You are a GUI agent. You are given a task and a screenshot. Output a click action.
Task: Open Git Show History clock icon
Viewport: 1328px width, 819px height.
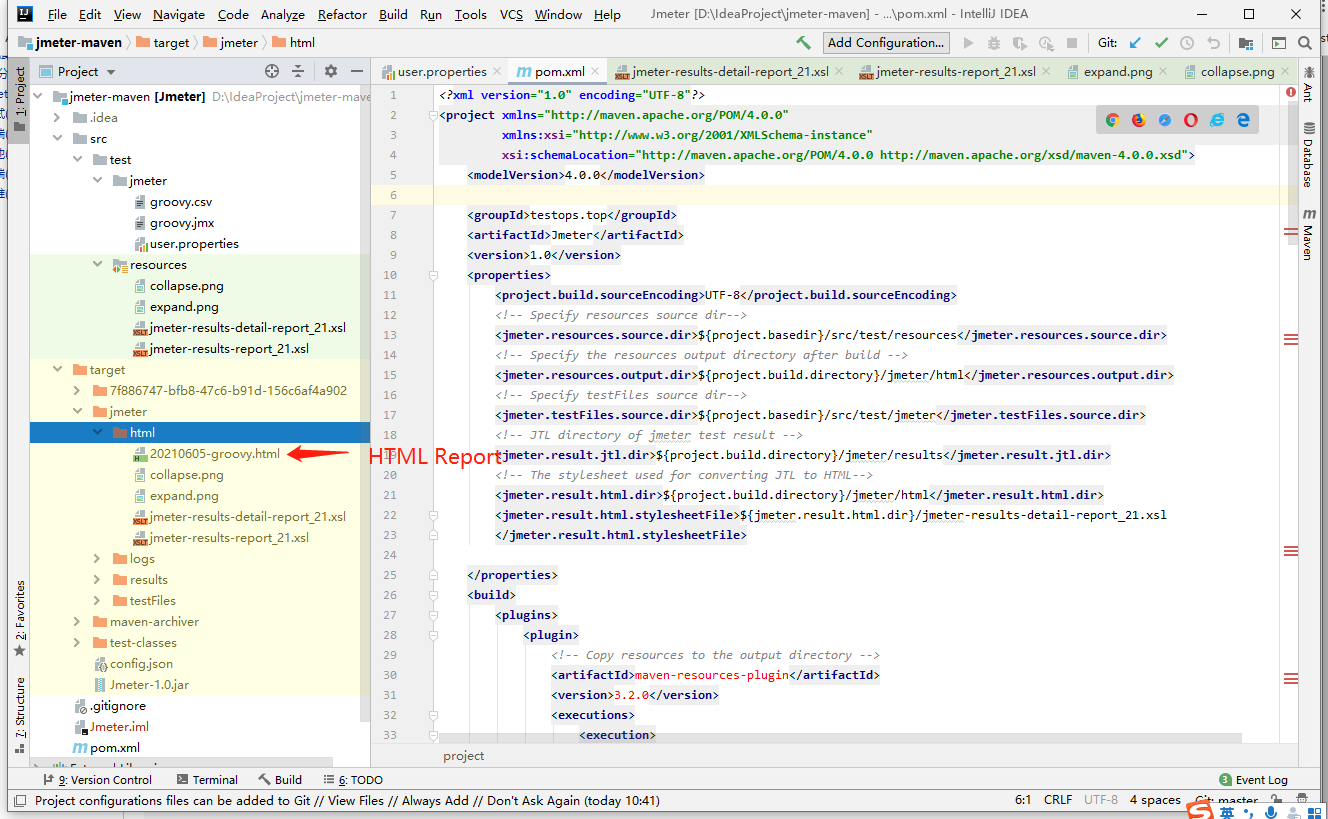(x=1187, y=43)
